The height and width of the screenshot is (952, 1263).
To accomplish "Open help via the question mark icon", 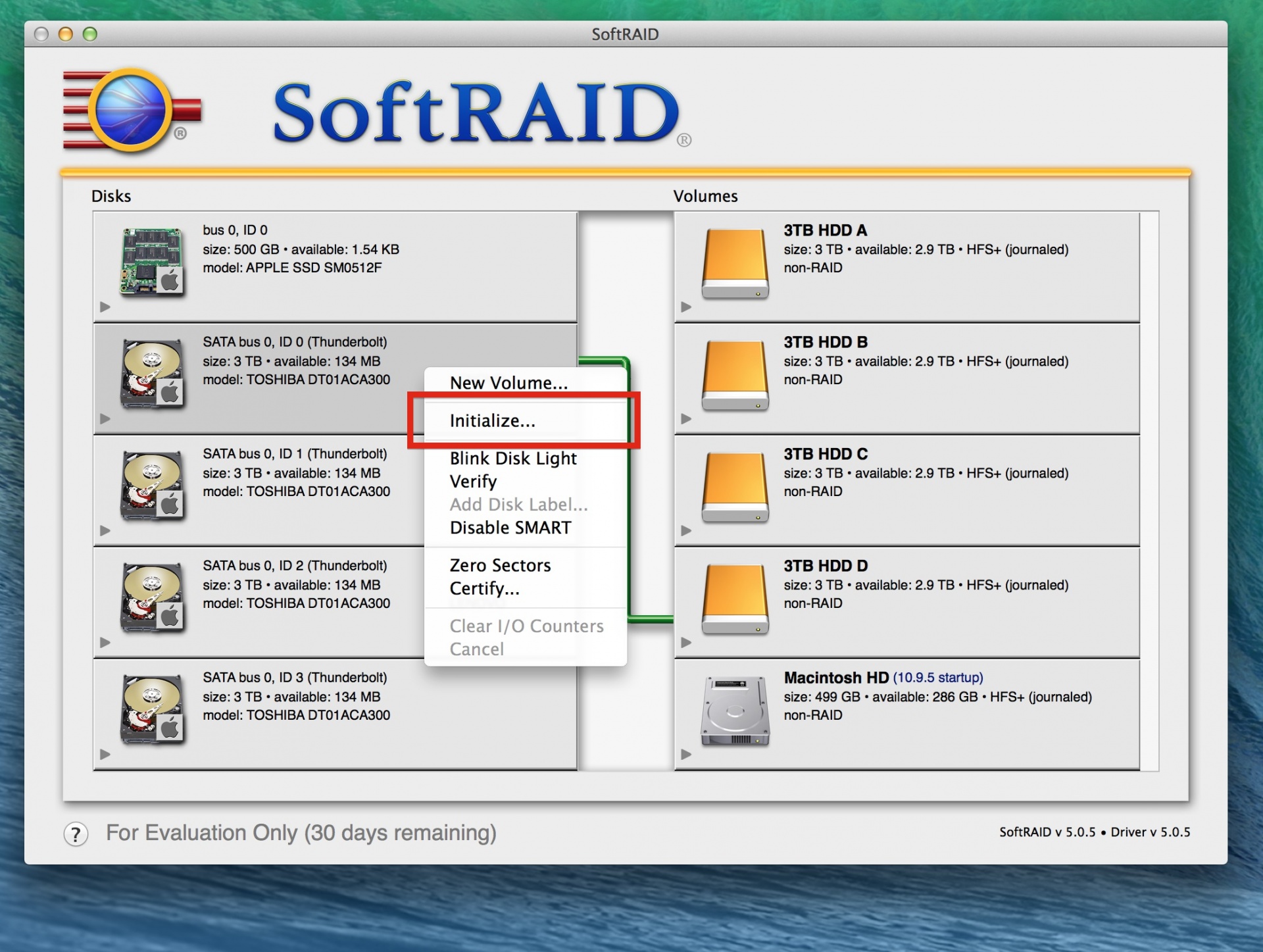I will coord(76,834).
